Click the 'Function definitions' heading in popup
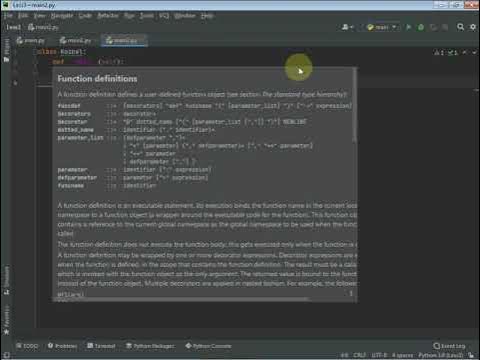The height and width of the screenshot is (360, 480). 97,79
